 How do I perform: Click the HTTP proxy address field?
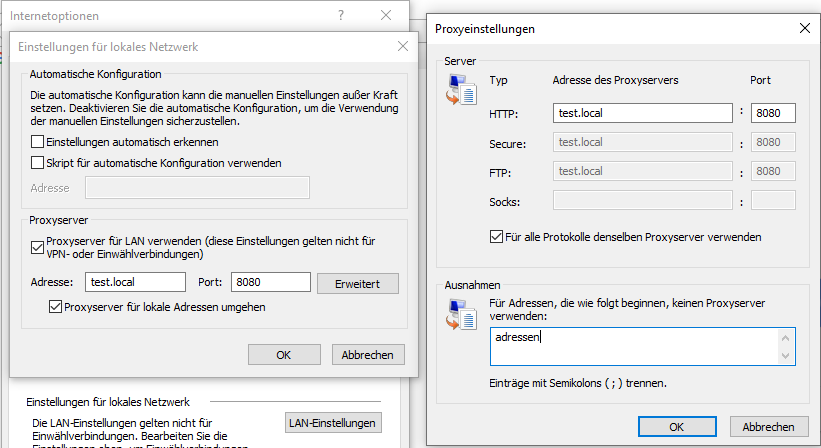[x=642, y=113]
